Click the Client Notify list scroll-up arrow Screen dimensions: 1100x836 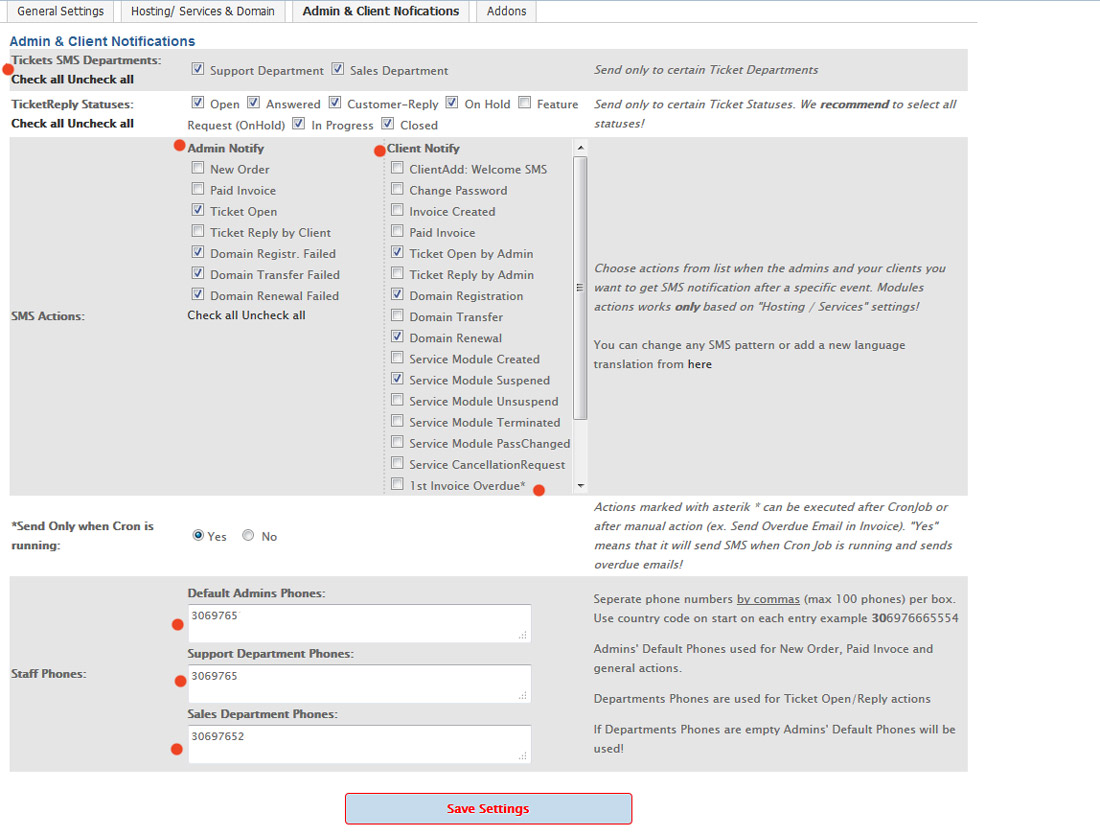tap(580, 148)
